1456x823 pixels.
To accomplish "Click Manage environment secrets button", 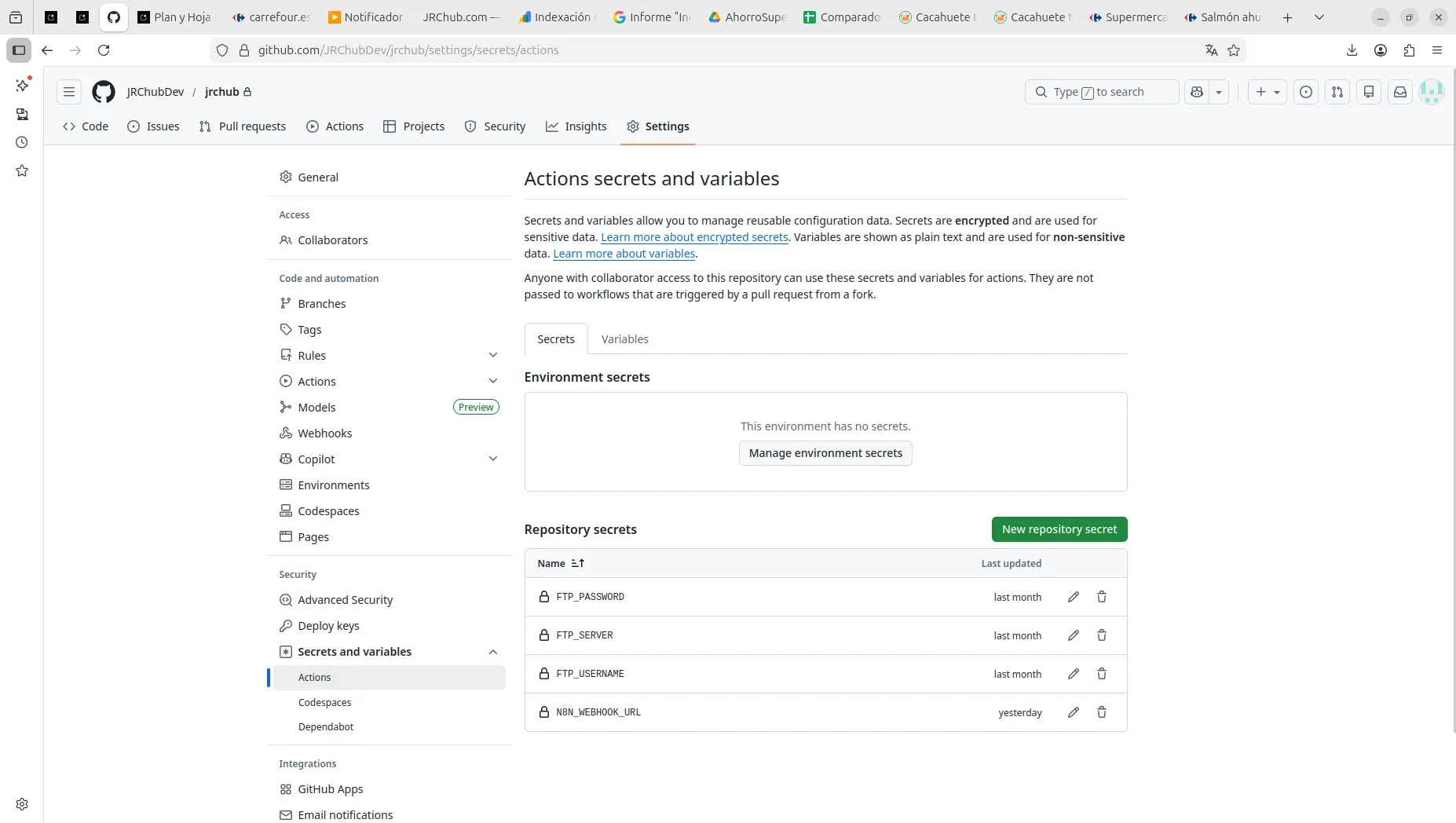I will 825,453.
